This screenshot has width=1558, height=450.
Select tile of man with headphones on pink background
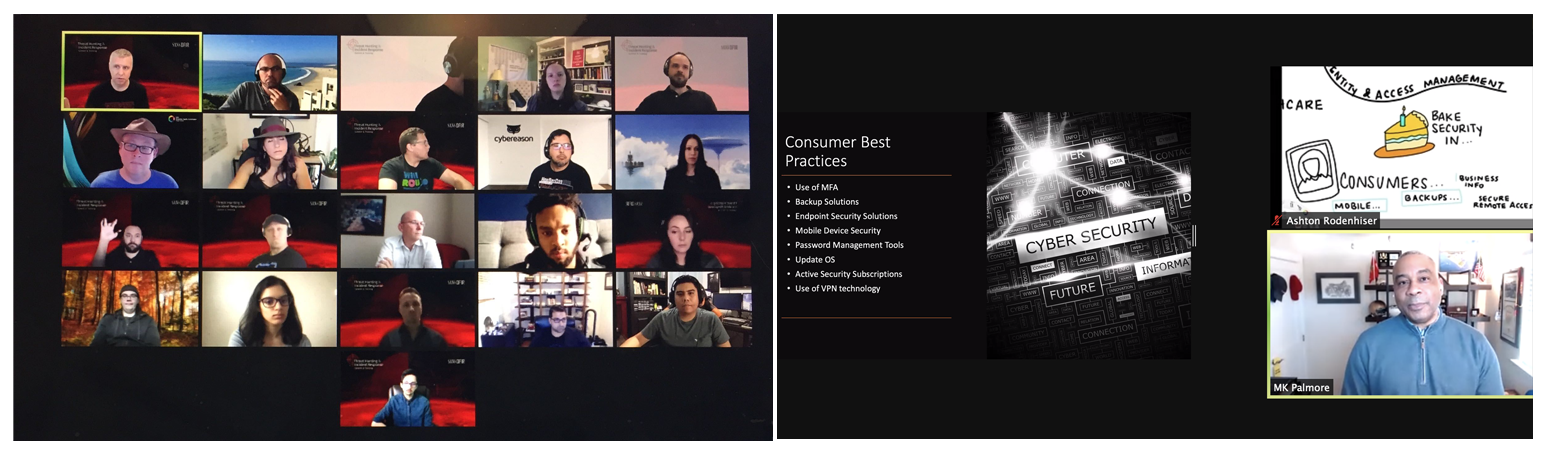point(682,73)
